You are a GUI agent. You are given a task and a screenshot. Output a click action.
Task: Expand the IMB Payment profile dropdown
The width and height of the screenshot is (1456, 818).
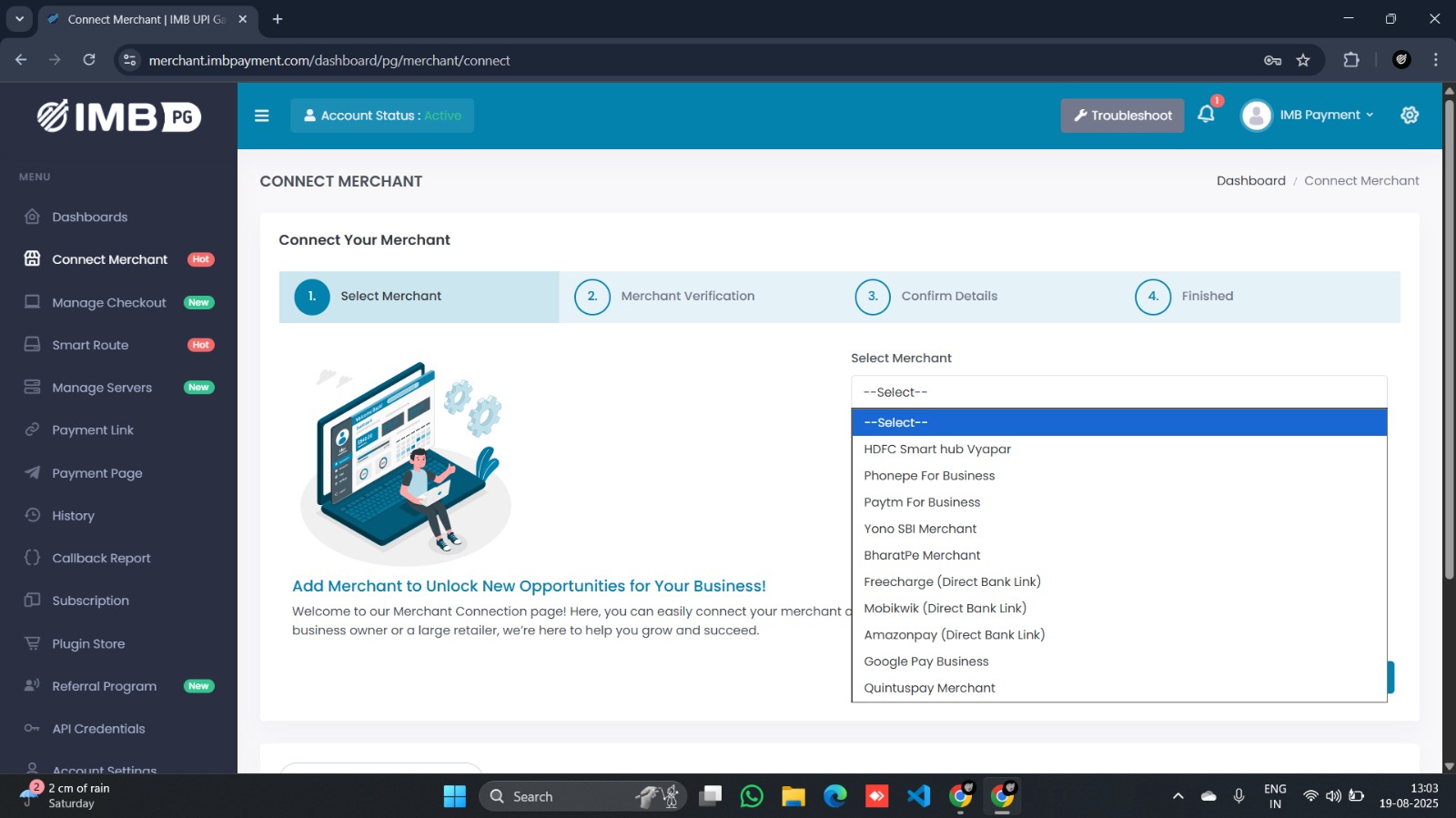click(x=1309, y=116)
